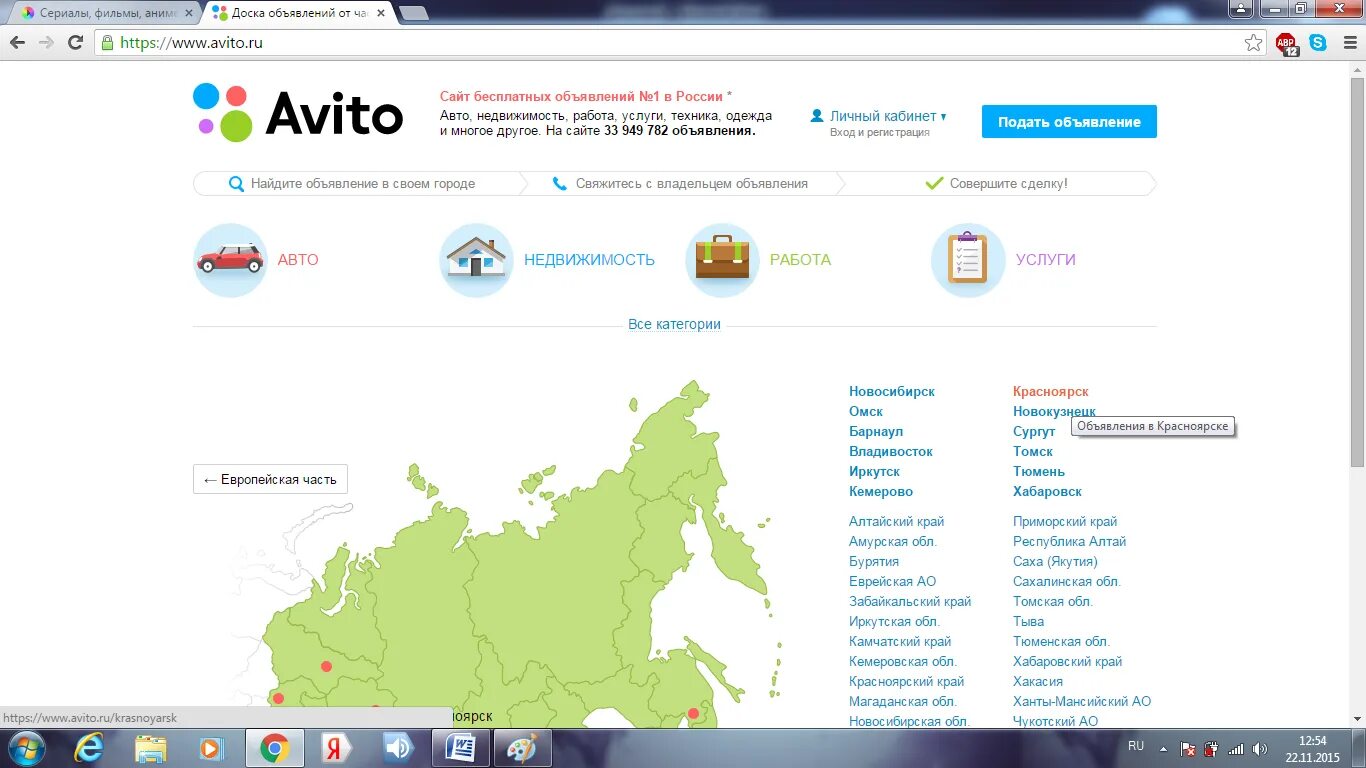Open the Авто category link

pyautogui.click(x=298, y=259)
